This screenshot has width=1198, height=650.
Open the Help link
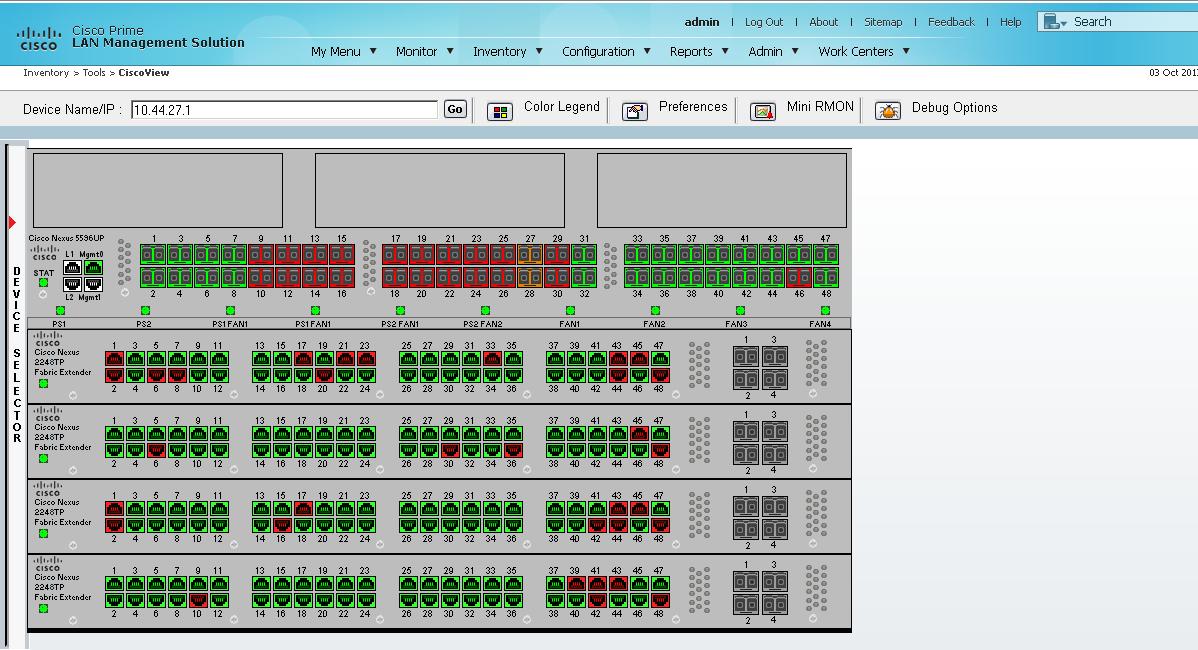(x=1011, y=22)
